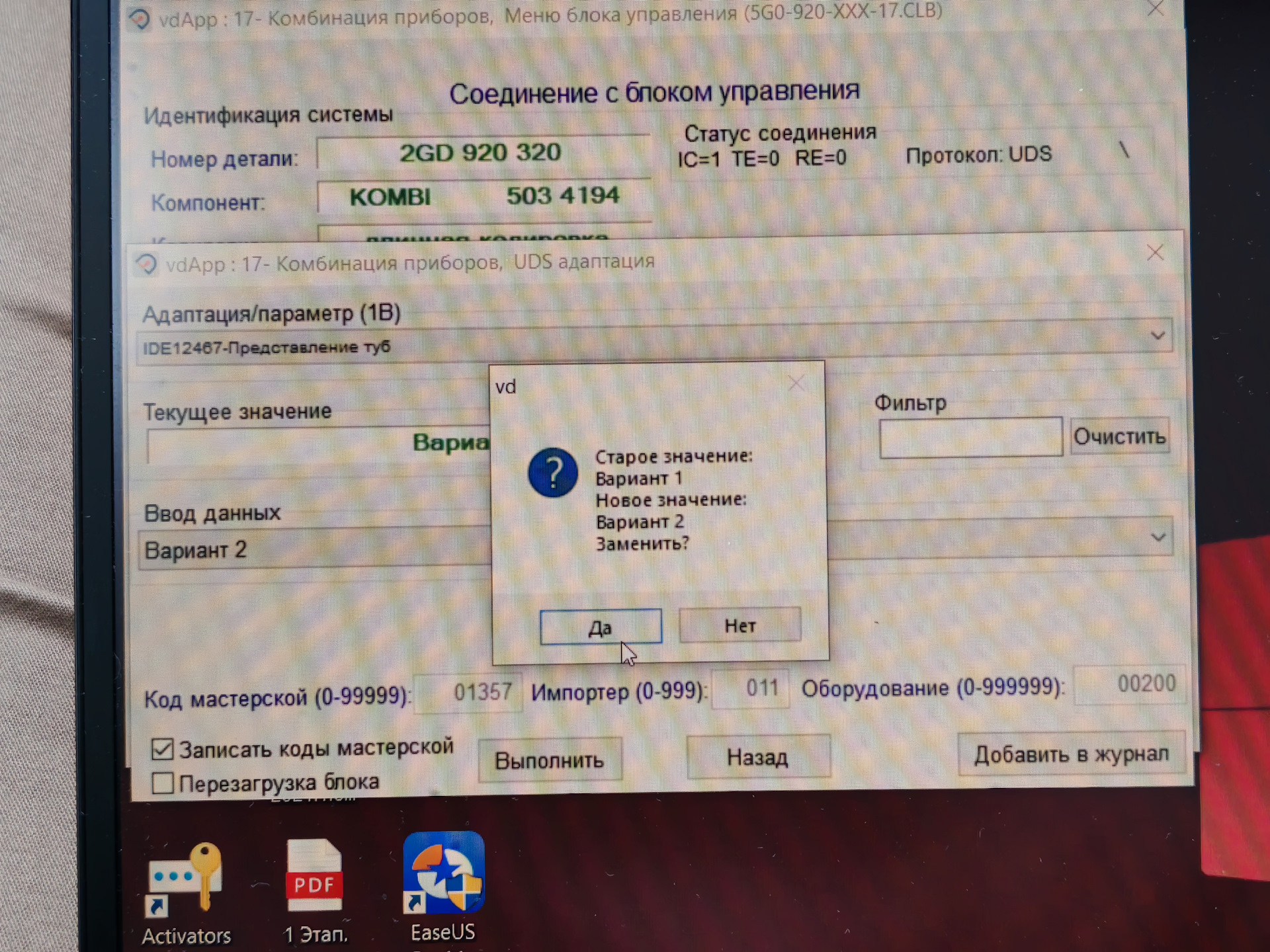The width and height of the screenshot is (1270, 952).
Task: Close the vd confirmation dialog
Action: click(x=796, y=383)
